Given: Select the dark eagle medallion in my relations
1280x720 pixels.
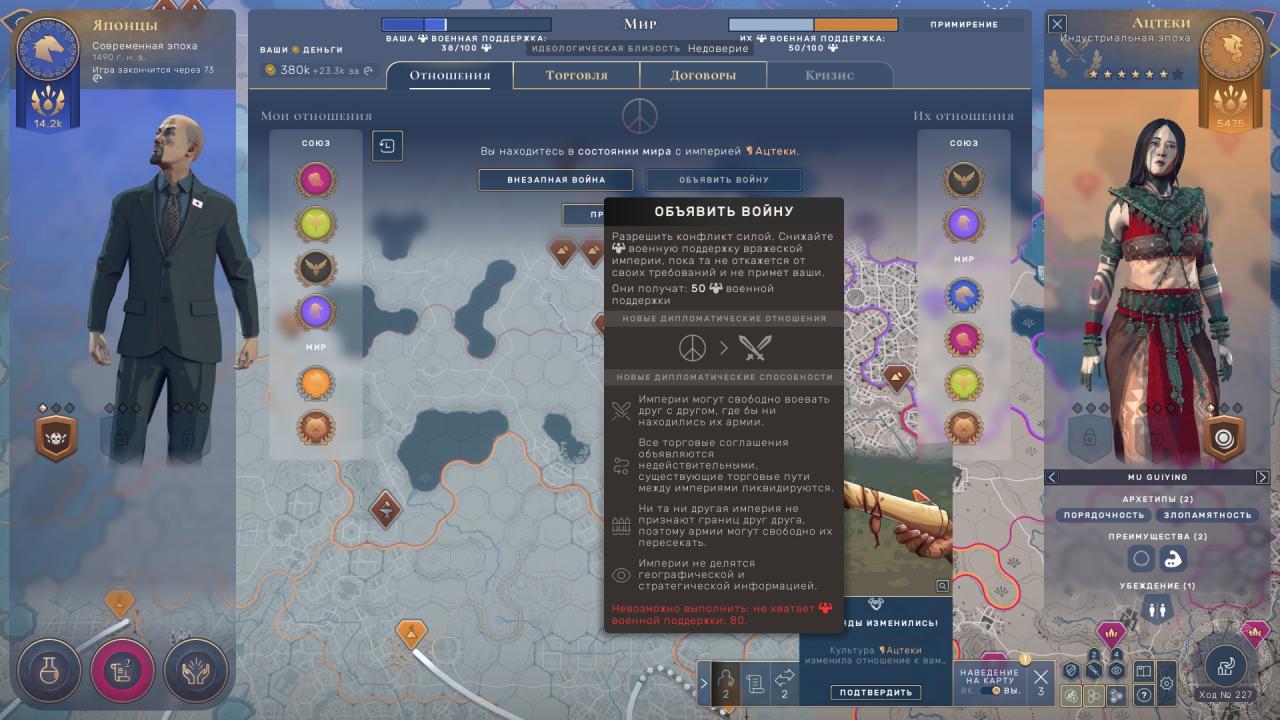Looking at the screenshot, I should pyautogui.click(x=316, y=269).
